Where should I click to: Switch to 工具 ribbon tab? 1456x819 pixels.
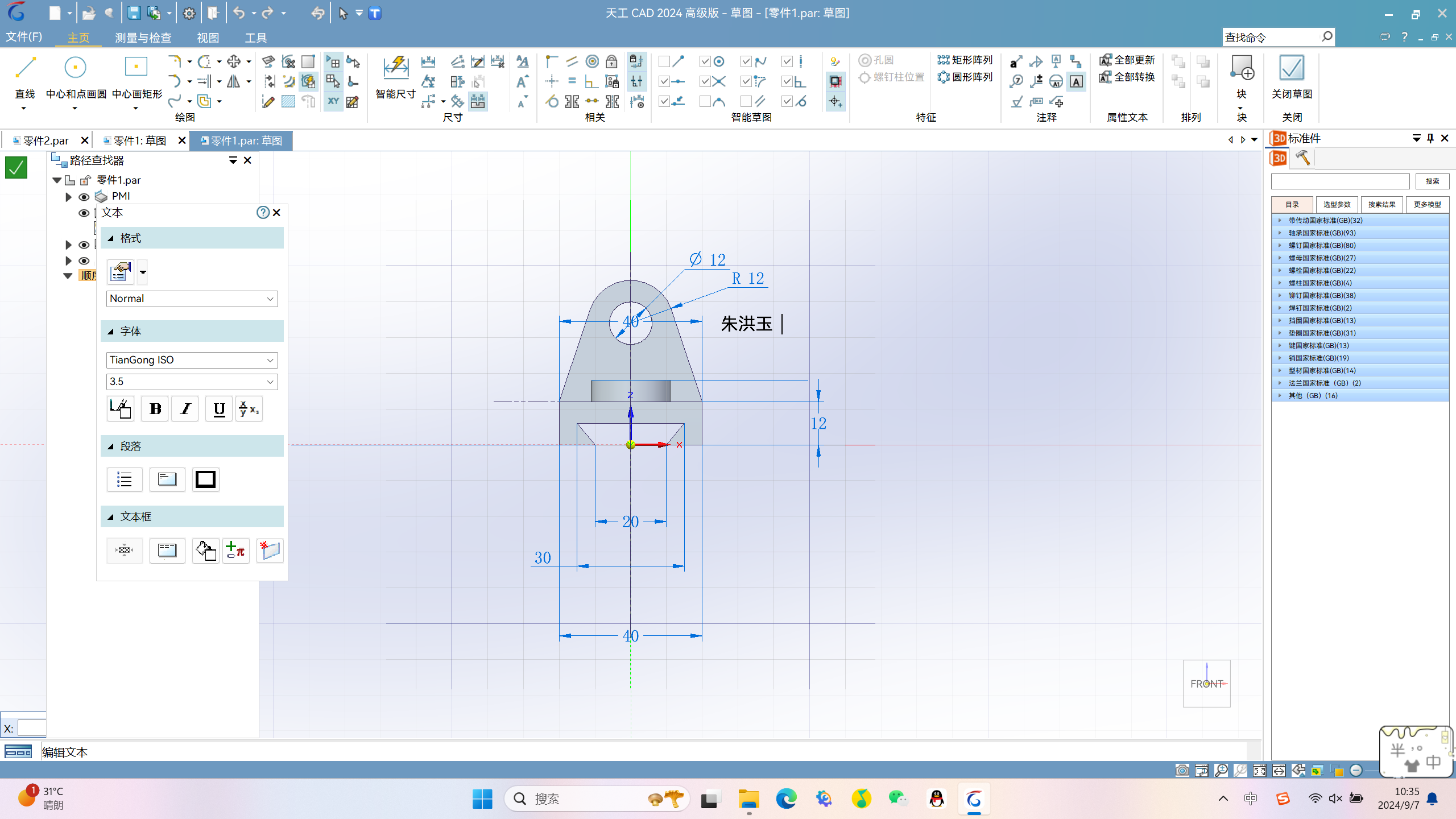pos(255,38)
